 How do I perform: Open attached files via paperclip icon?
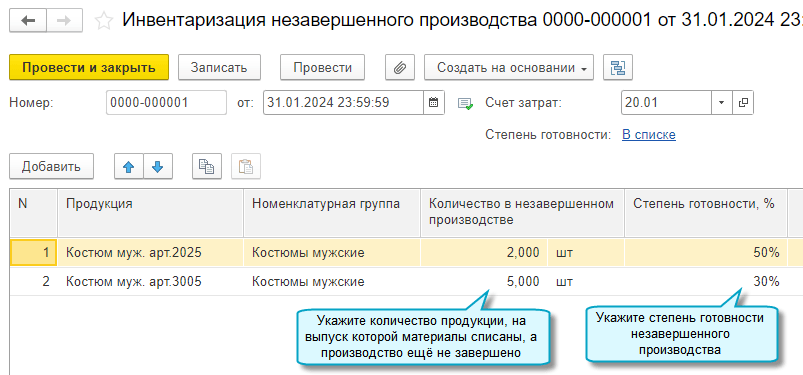pyautogui.click(x=399, y=67)
